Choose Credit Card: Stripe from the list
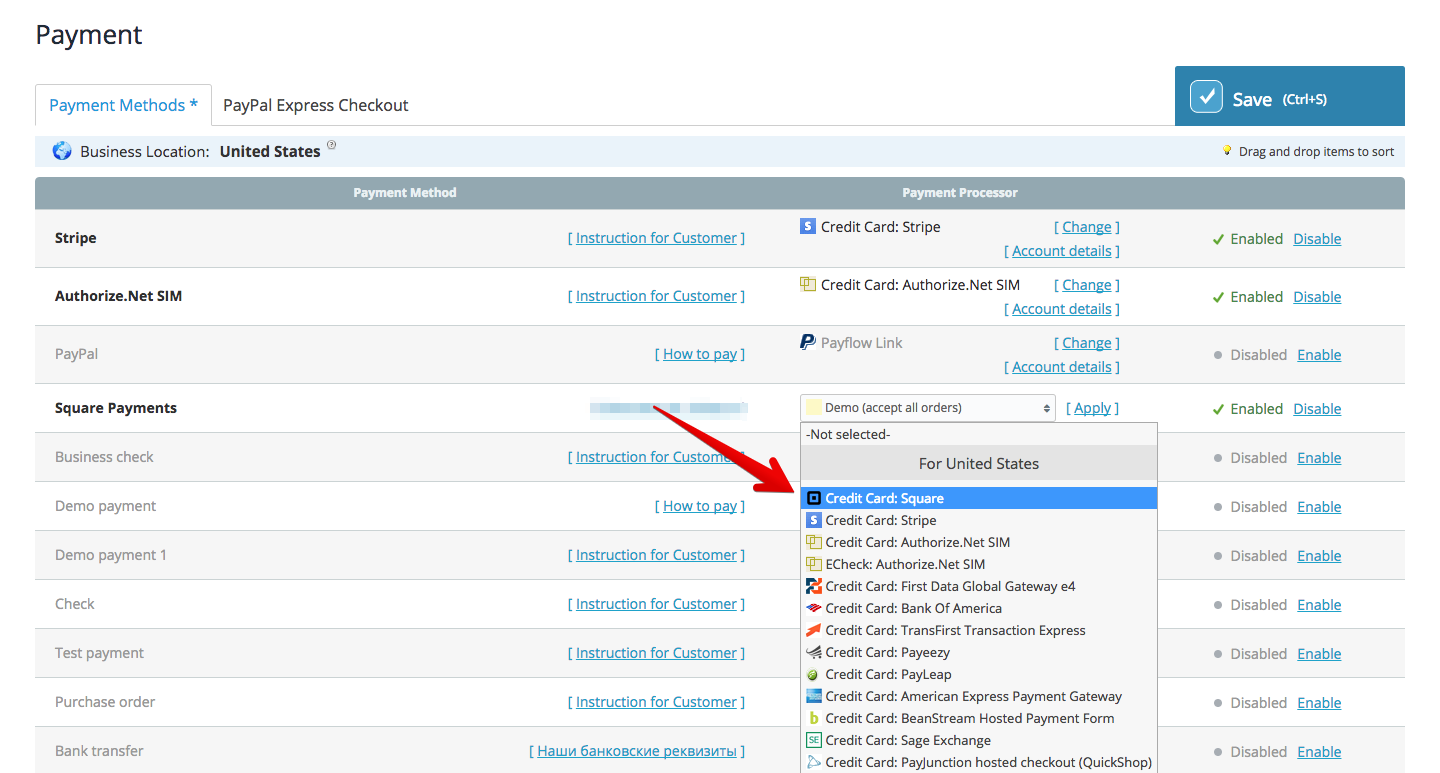This screenshot has width=1440, height=773. 979,520
